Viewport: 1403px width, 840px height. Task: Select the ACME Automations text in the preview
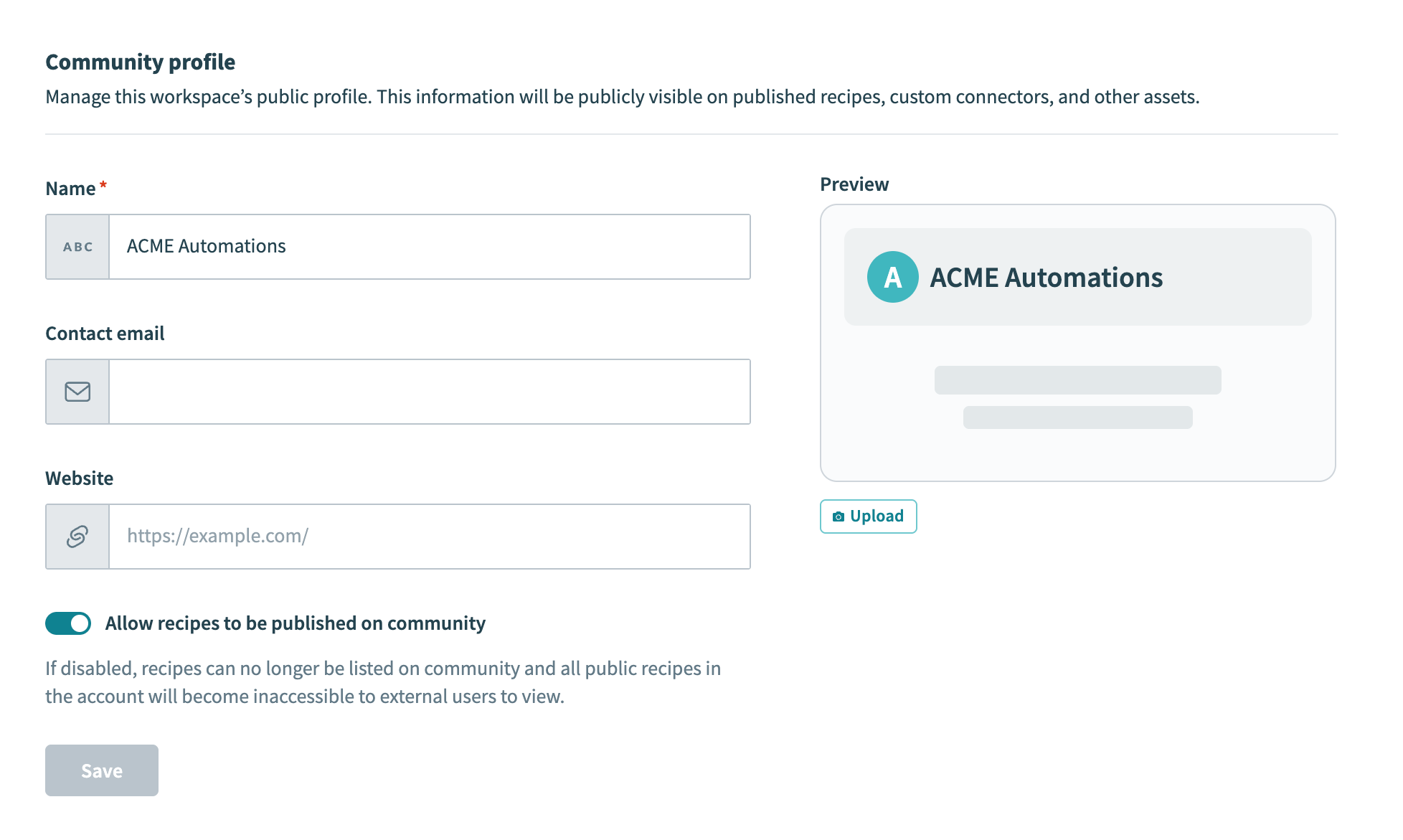[1047, 277]
